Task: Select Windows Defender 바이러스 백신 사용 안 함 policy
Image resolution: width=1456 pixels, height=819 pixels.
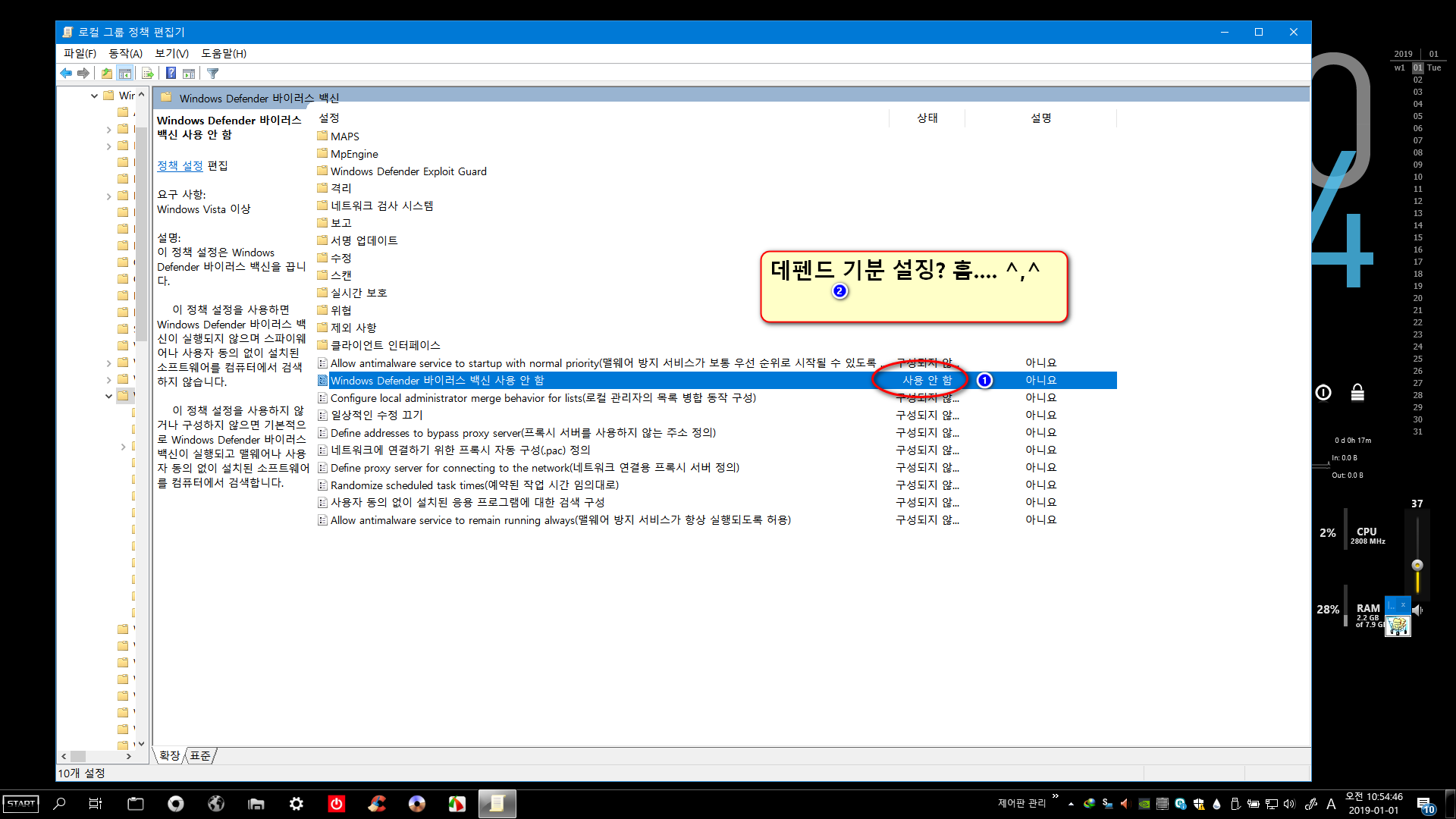Action: click(x=716, y=381)
